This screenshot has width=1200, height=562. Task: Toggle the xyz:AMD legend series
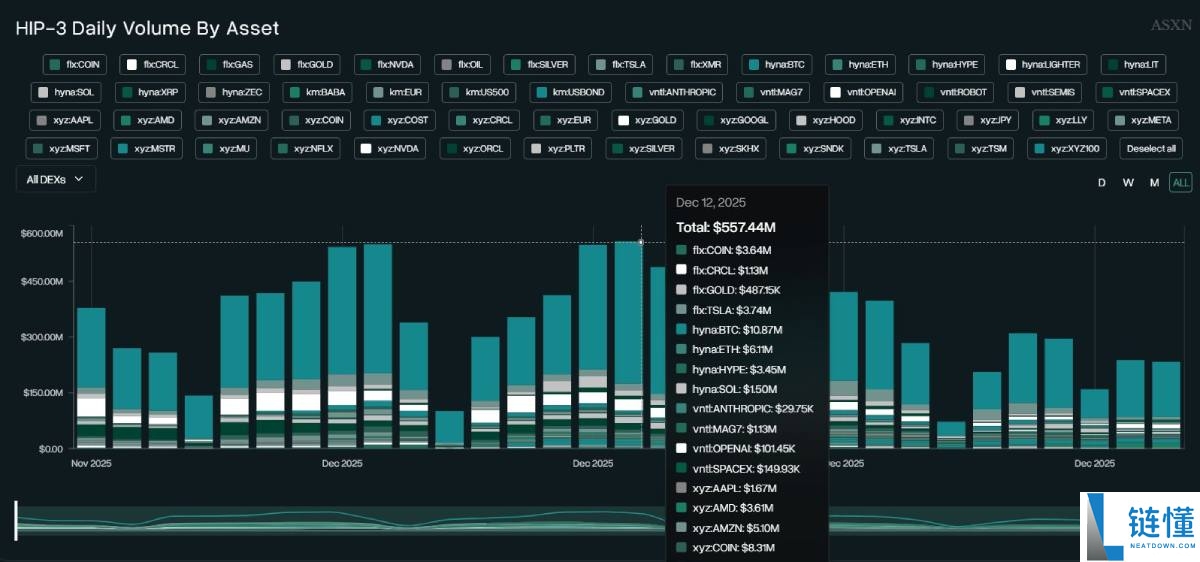[148, 121]
